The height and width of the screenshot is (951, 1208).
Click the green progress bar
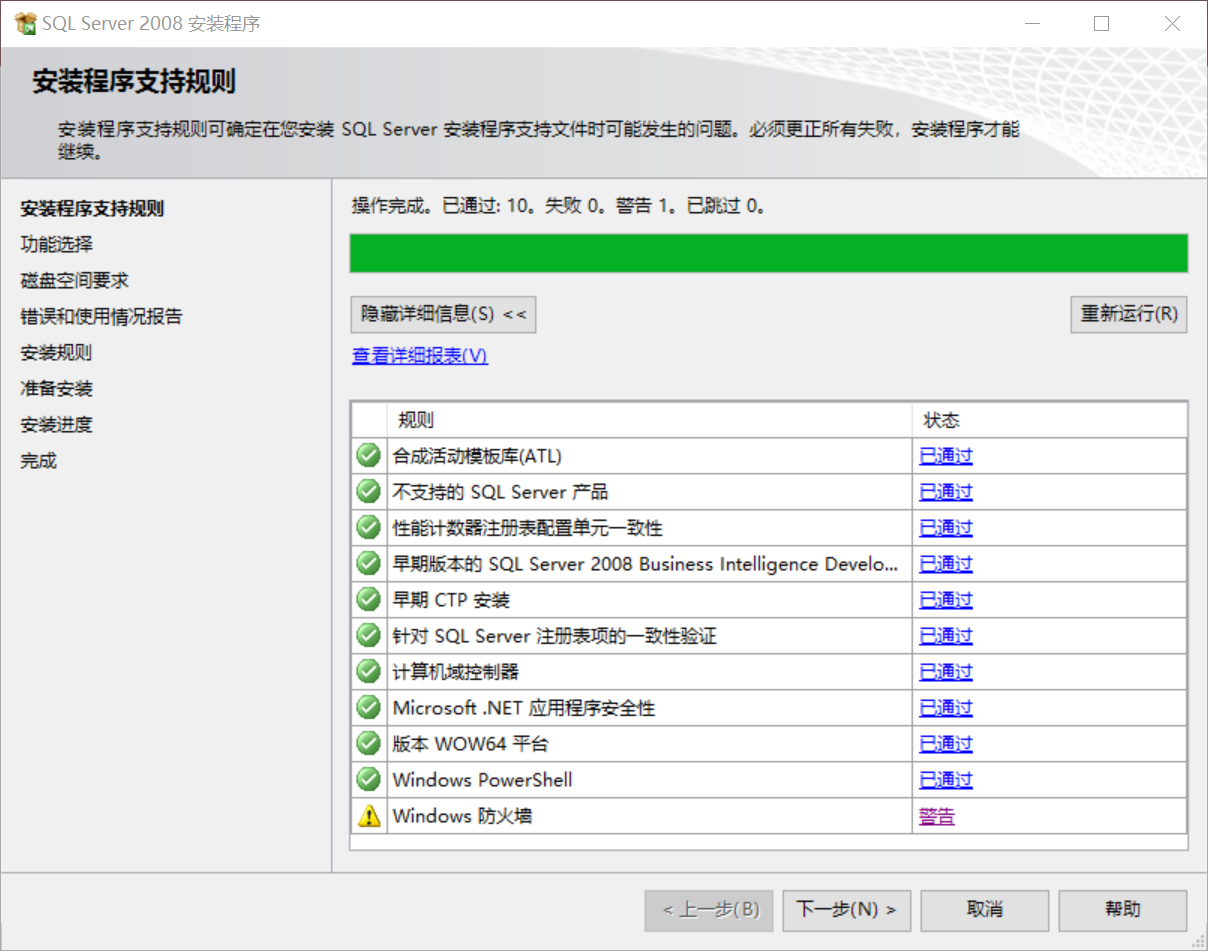[x=768, y=253]
